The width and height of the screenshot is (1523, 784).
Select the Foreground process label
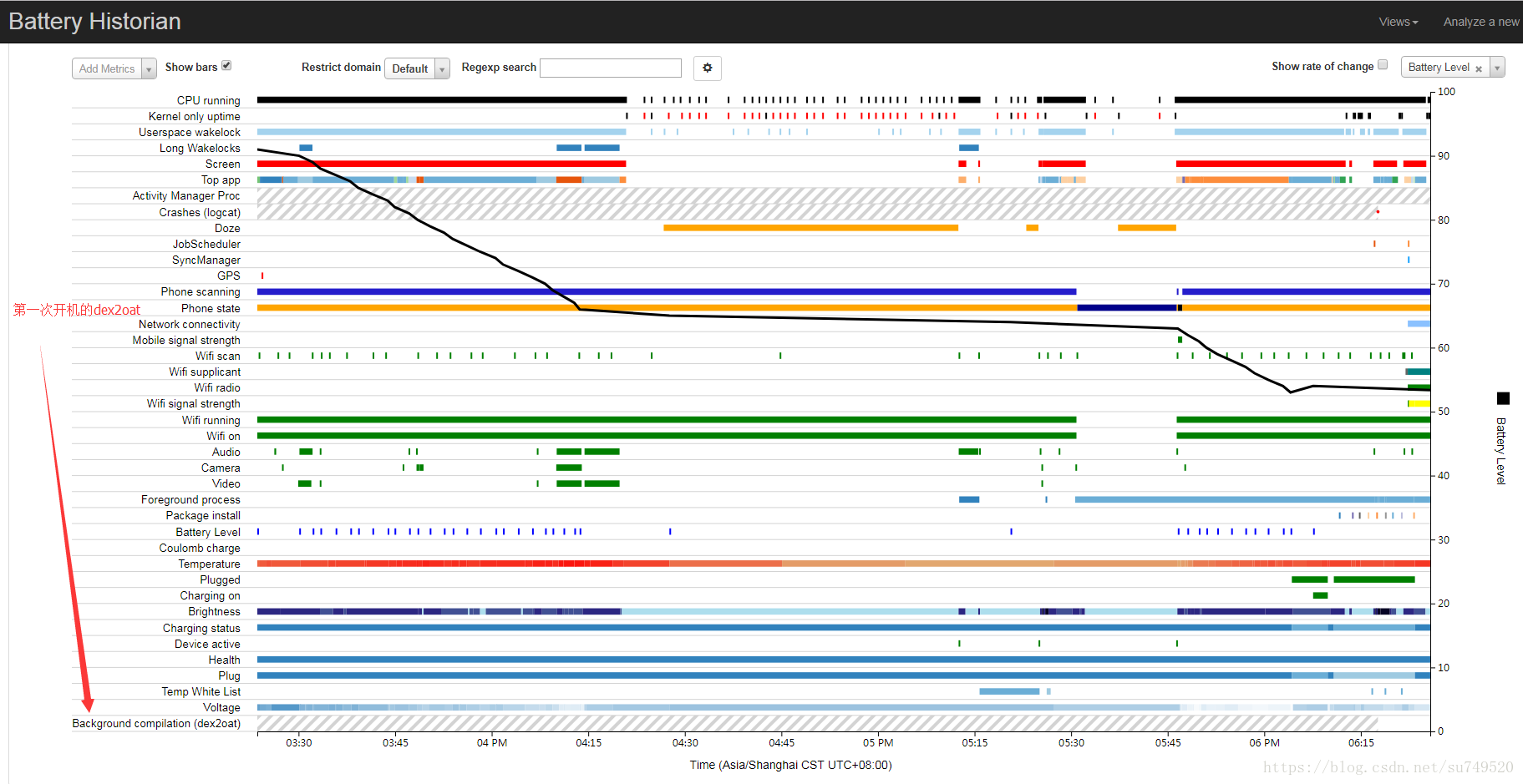(x=190, y=499)
